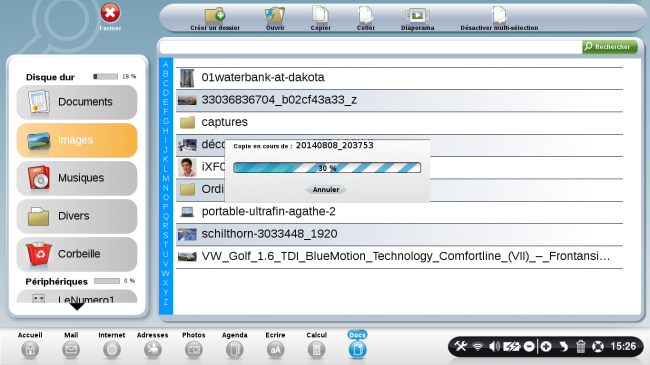Click the Ouvrir folder icon

(x=275, y=15)
